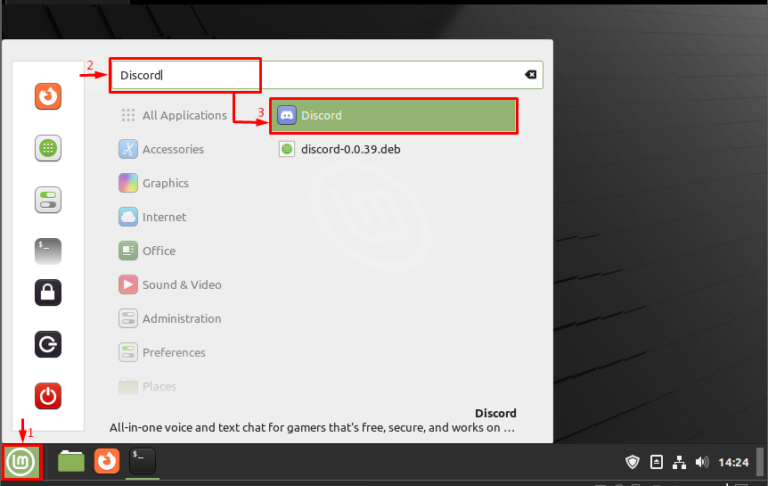The height and width of the screenshot is (486, 768).
Task: Open Terminal from the favorites sidebar
Action: [48, 251]
